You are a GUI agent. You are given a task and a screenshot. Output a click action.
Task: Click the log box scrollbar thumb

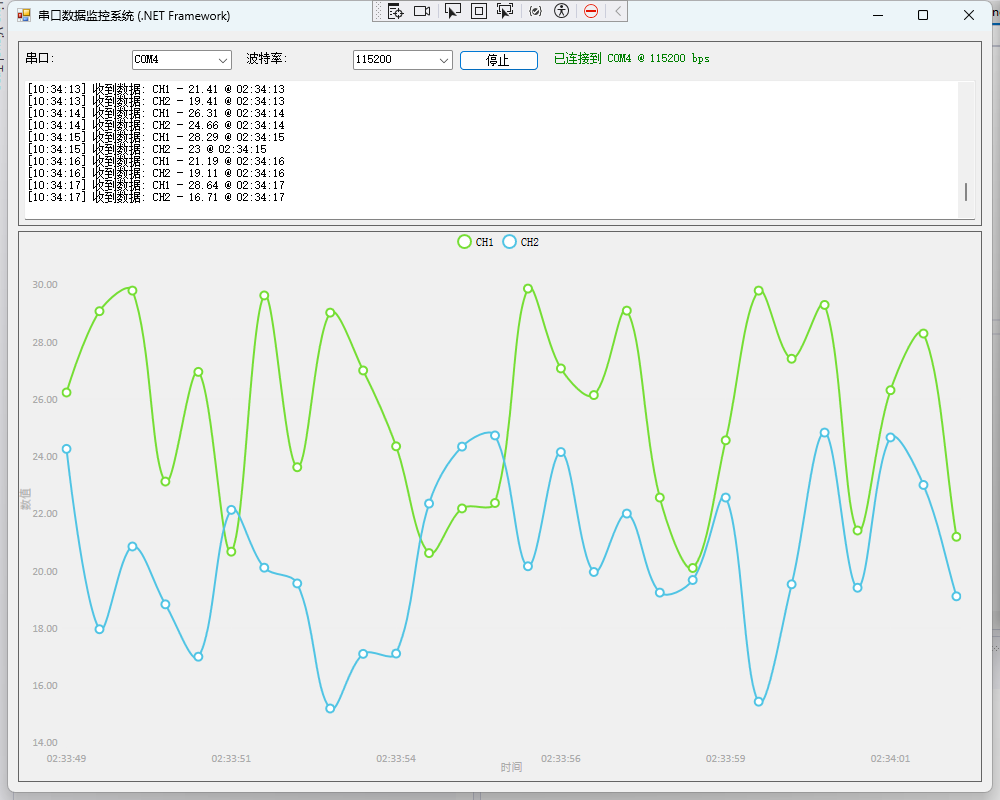coord(966,191)
